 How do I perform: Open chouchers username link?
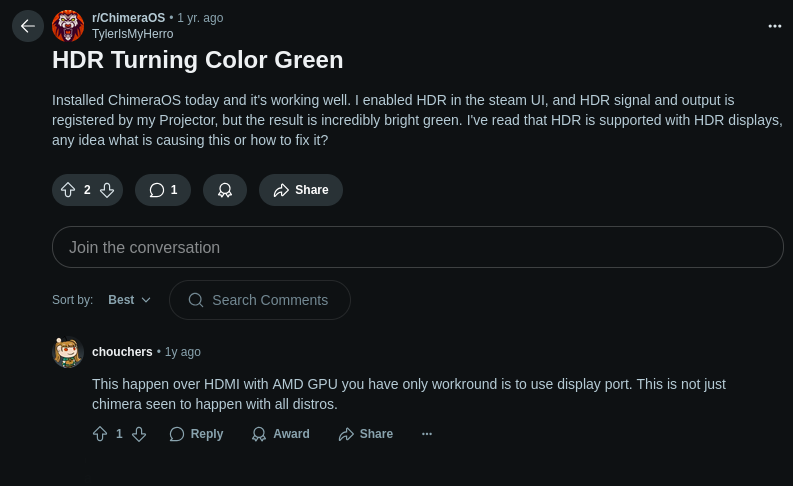(122, 352)
